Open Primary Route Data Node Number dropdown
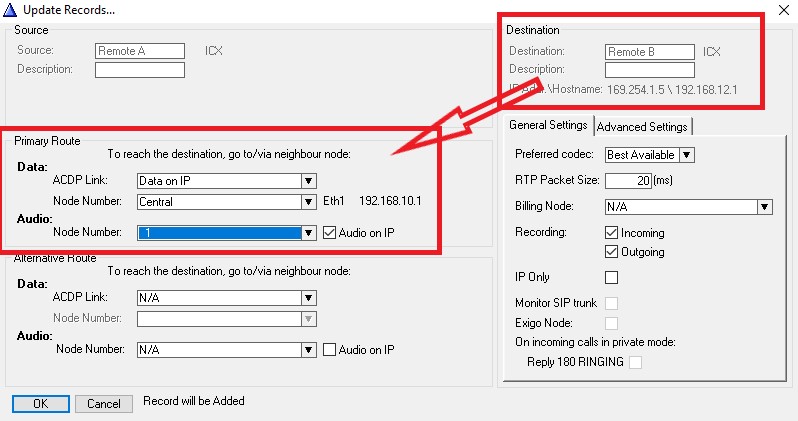798x421 pixels. 308,202
